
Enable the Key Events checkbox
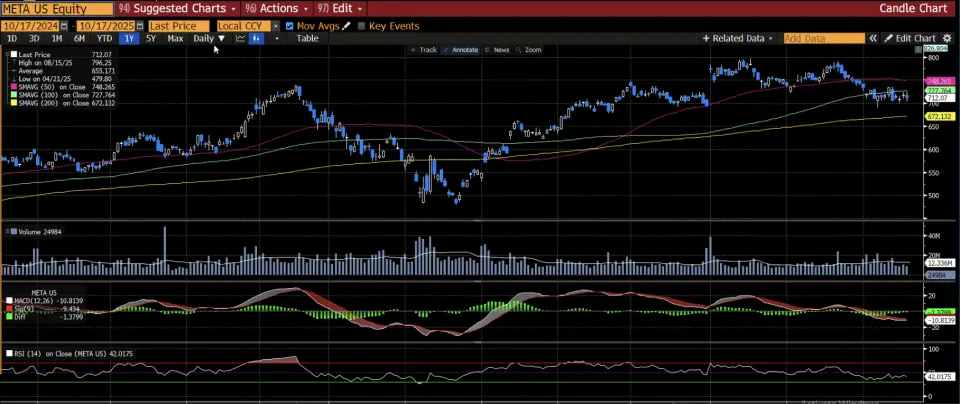[362, 26]
